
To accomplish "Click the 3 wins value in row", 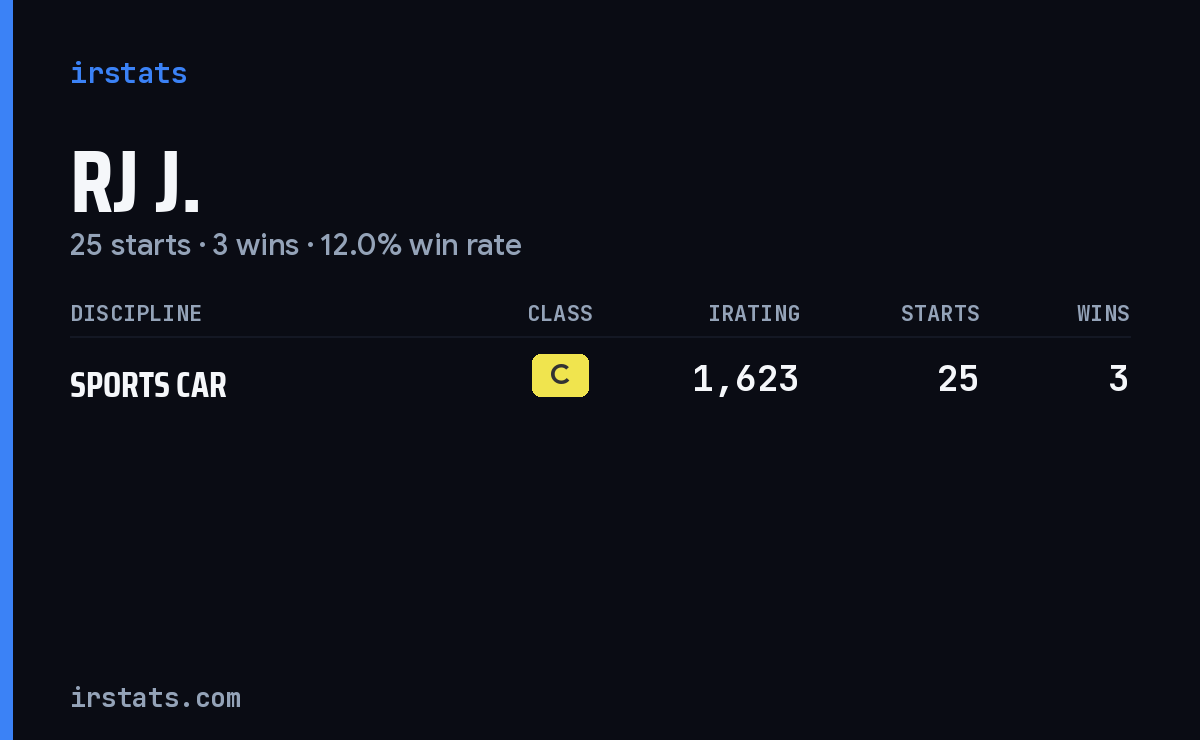I will coord(1119,379).
